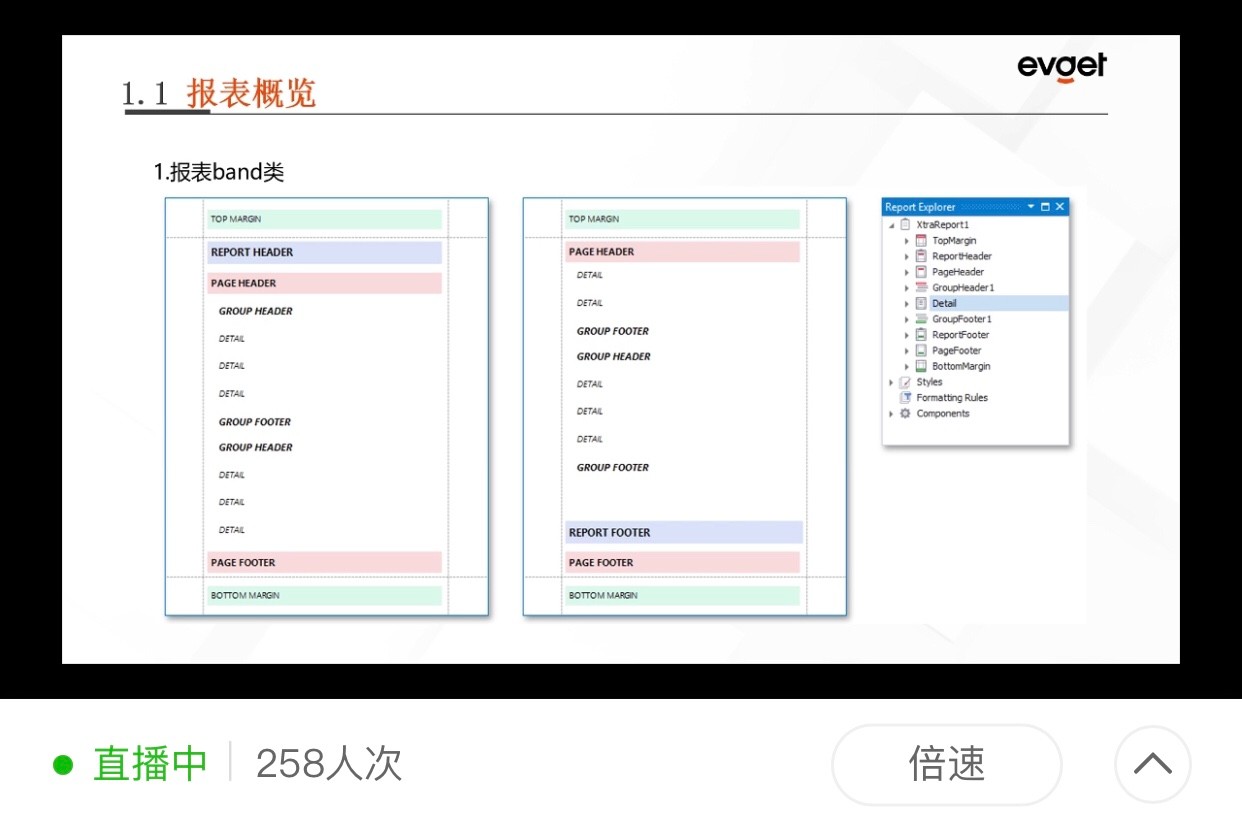Click the Styles pencil icon
This screenshot has height=823, width=1242.
point(905,382)
